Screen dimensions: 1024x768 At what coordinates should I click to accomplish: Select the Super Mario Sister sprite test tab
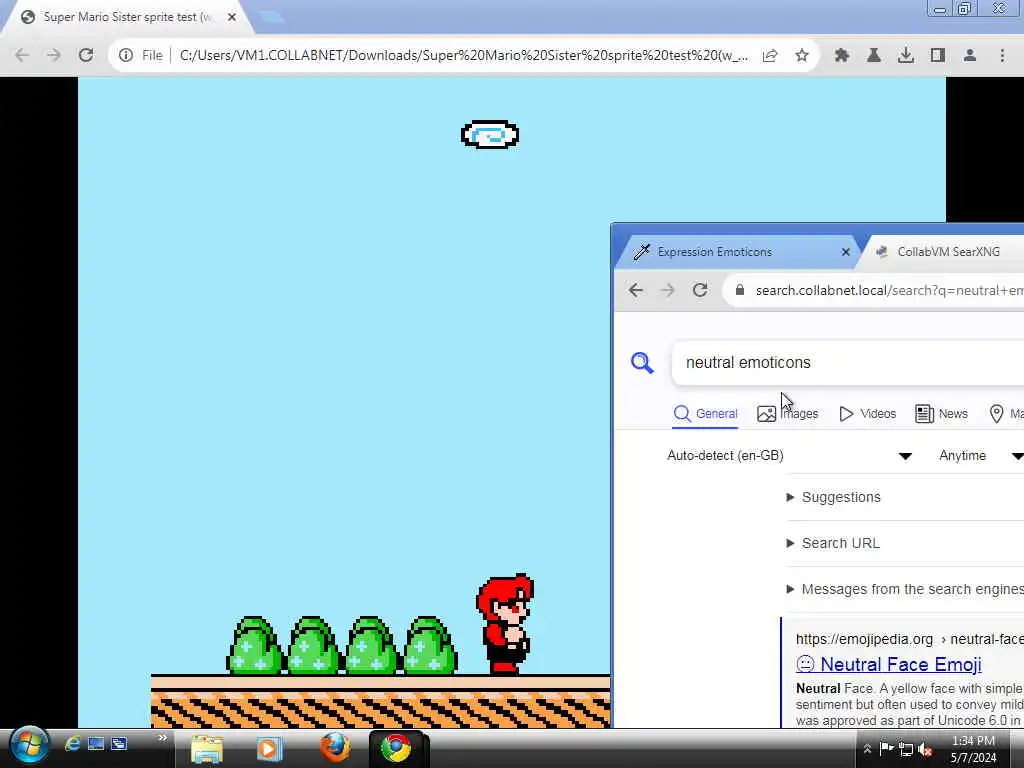(127, 17)
